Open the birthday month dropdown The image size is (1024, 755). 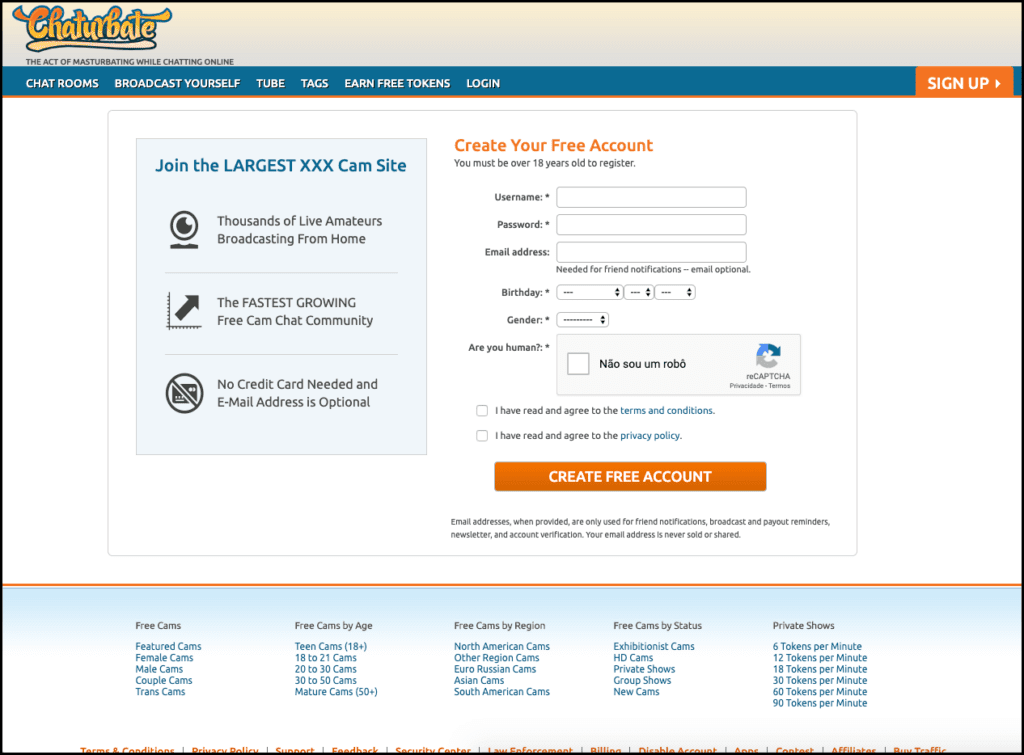pos(590,293)
